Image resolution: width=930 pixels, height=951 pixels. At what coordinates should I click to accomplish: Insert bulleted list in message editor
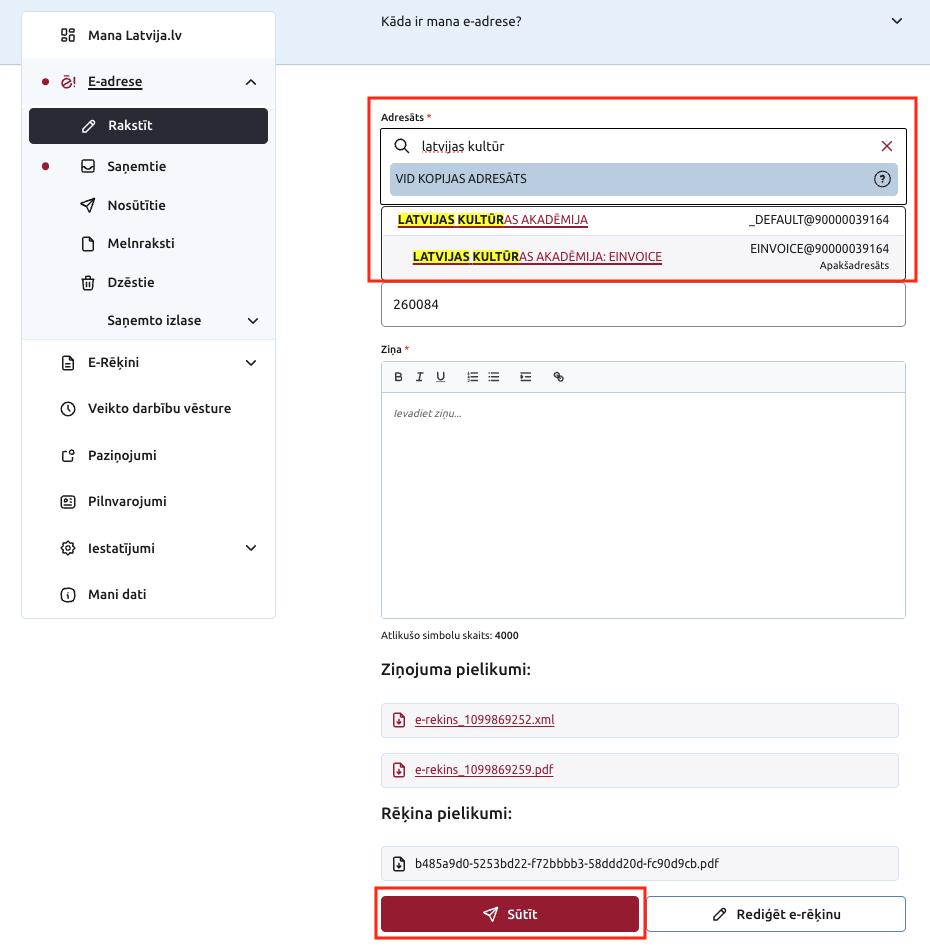point(494,377)
